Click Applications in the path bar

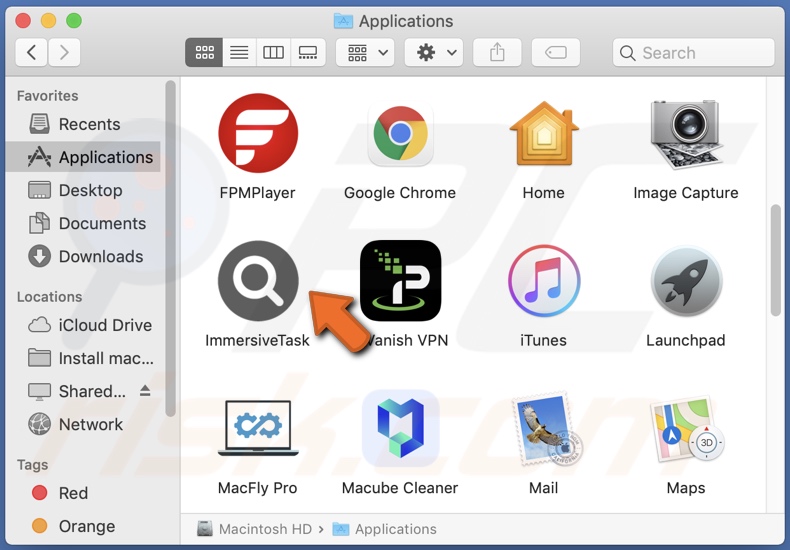pyautogui.click(x=384, y=529)
